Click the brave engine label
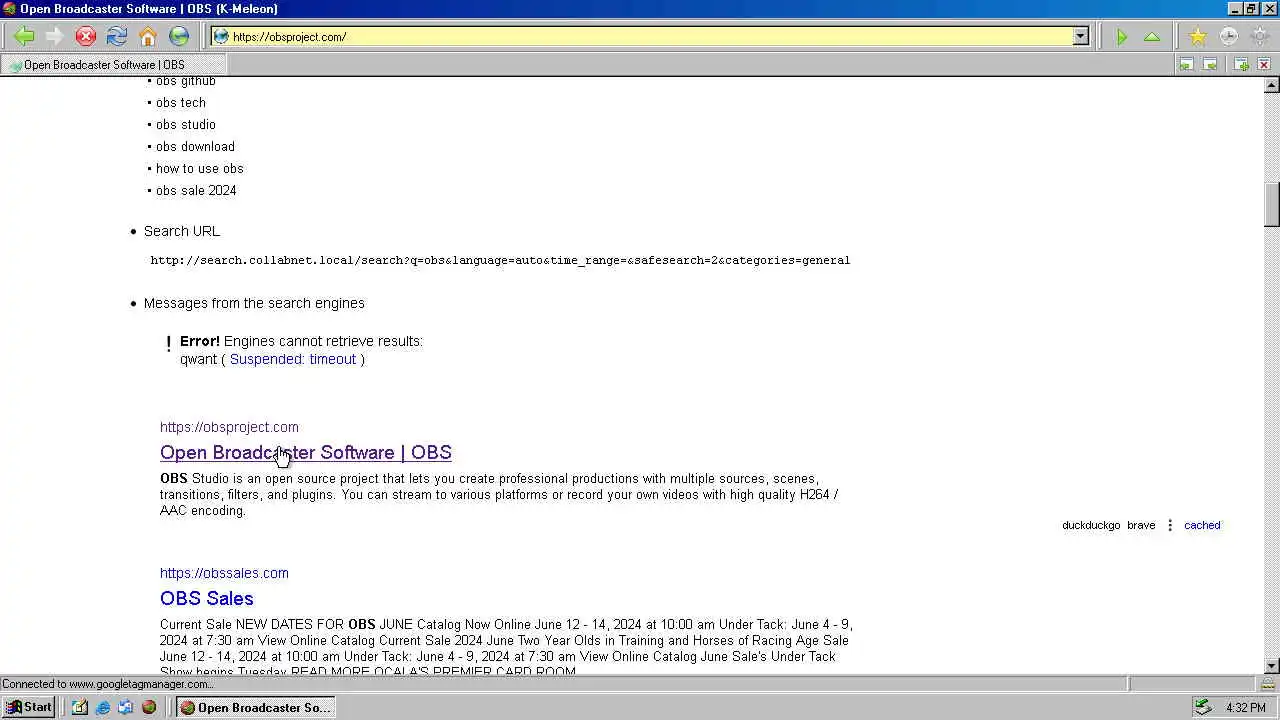The width and height of the screenshot is (1280, 720). tap(1141, 525)
